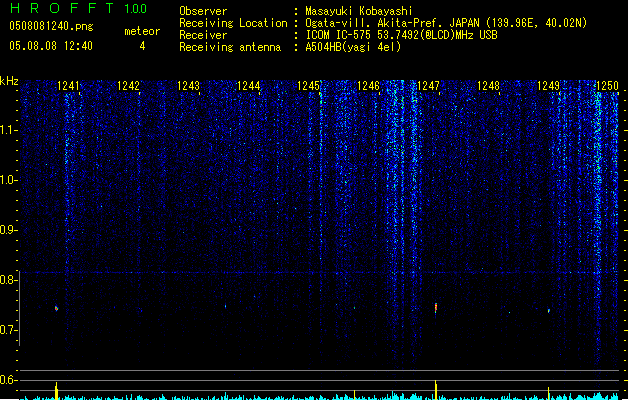
Task: Click the 0.9 kHz frequency label
Action: click(9, 230)
